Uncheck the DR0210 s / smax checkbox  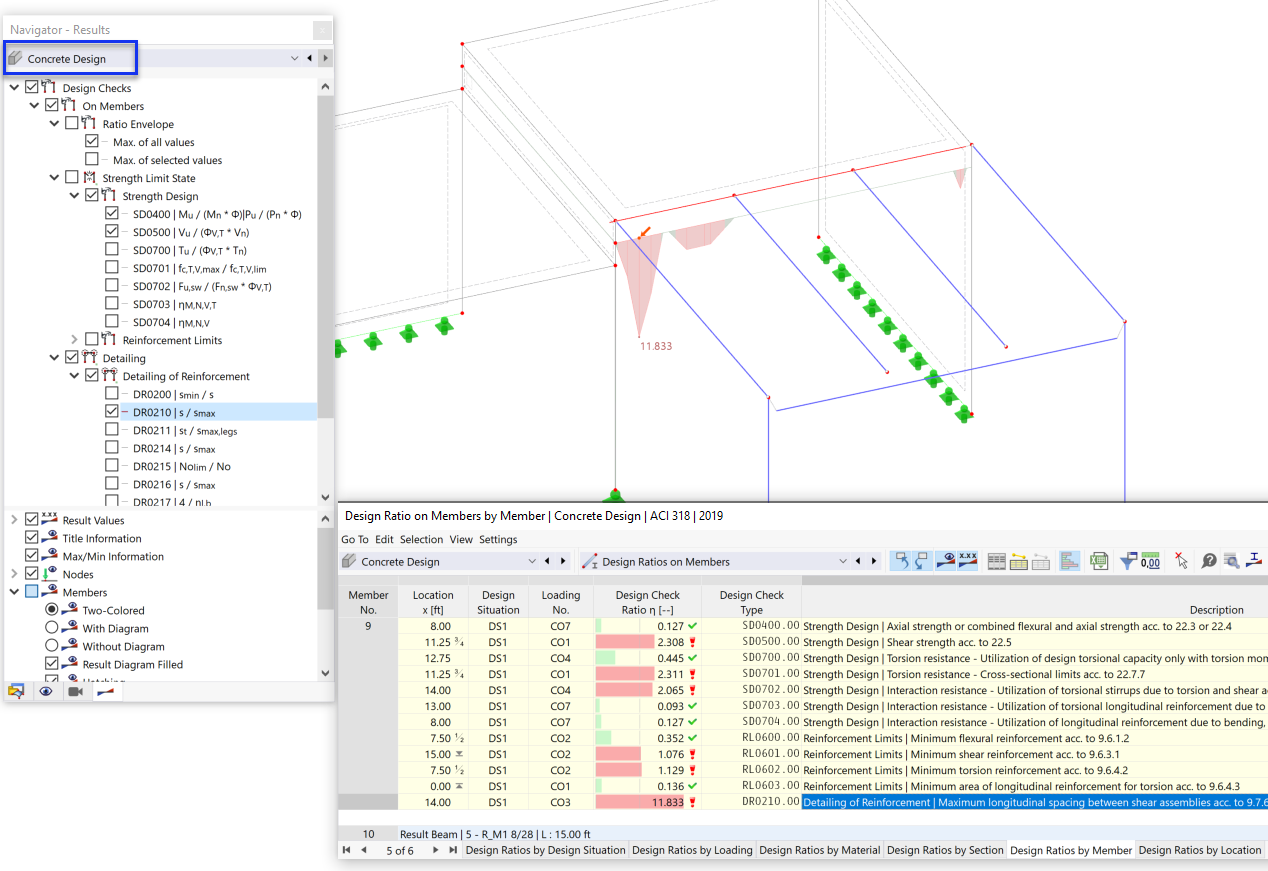pos(112,412)
